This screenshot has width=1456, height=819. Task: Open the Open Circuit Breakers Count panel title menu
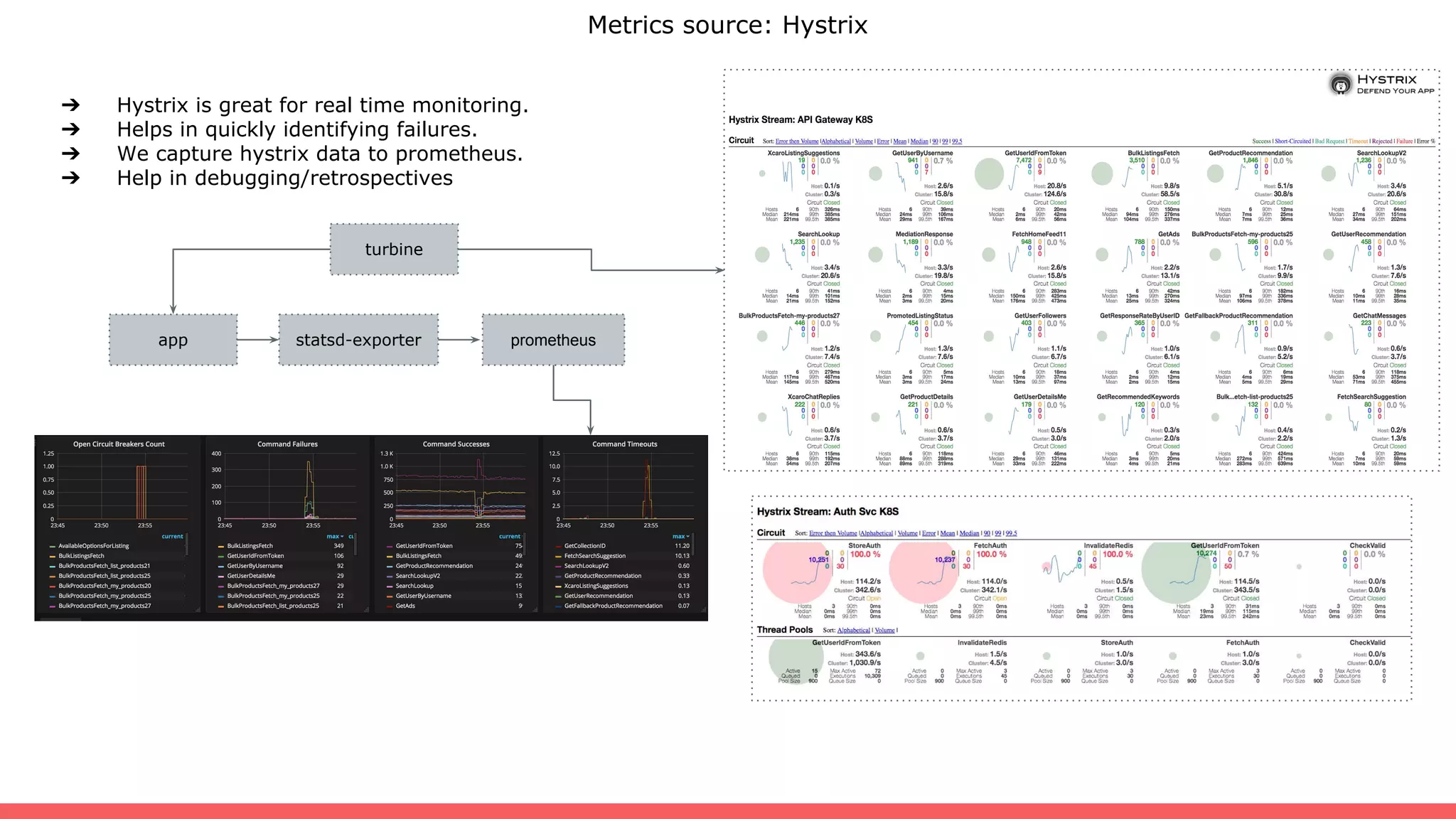[119, 444]
